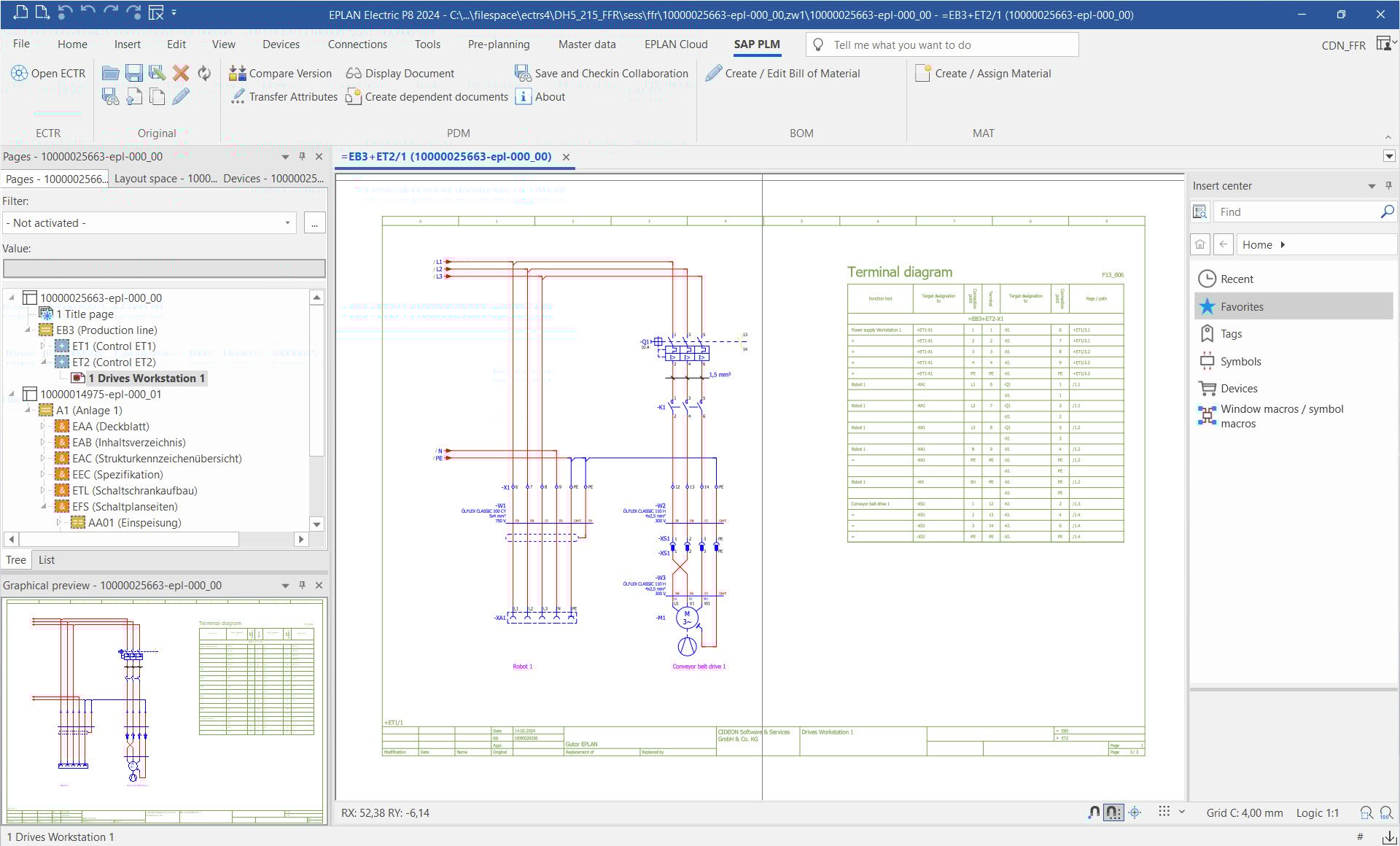
Task: Toggle design mode crosshair icon in status bar
Action: coord(1135,812)
